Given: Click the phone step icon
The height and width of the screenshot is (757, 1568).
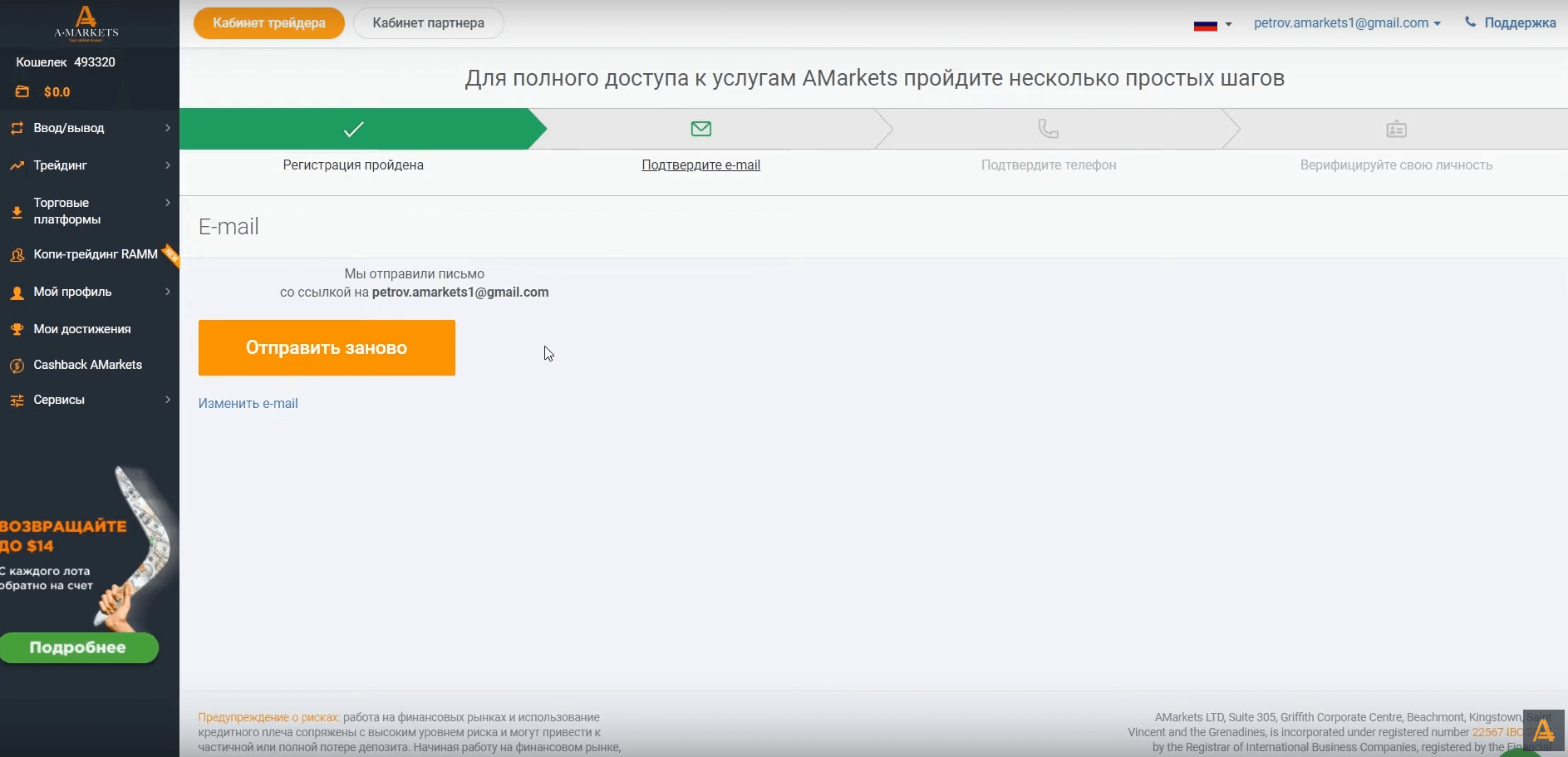Looking at the screenshot, I should click(x=1049, y=129).
